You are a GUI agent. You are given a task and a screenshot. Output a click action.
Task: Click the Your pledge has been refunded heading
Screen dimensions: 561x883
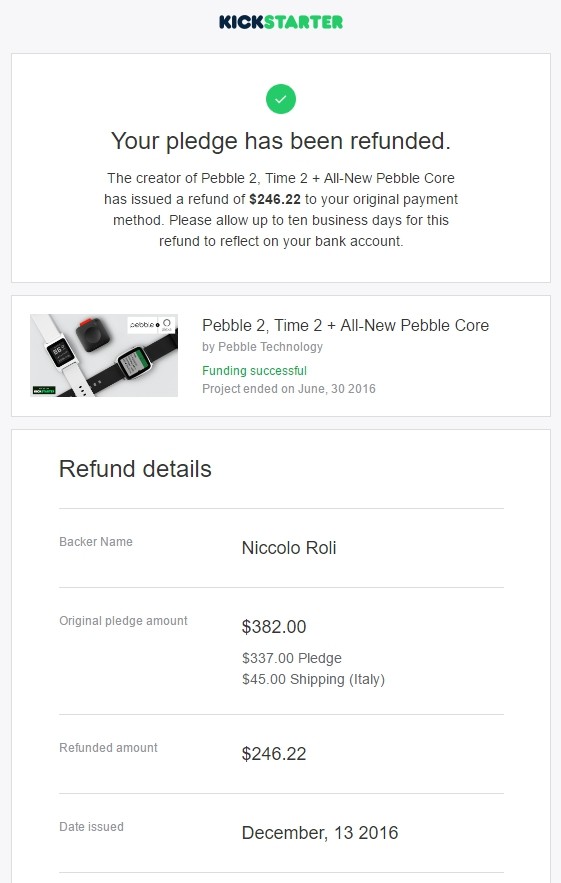(280, 141)
